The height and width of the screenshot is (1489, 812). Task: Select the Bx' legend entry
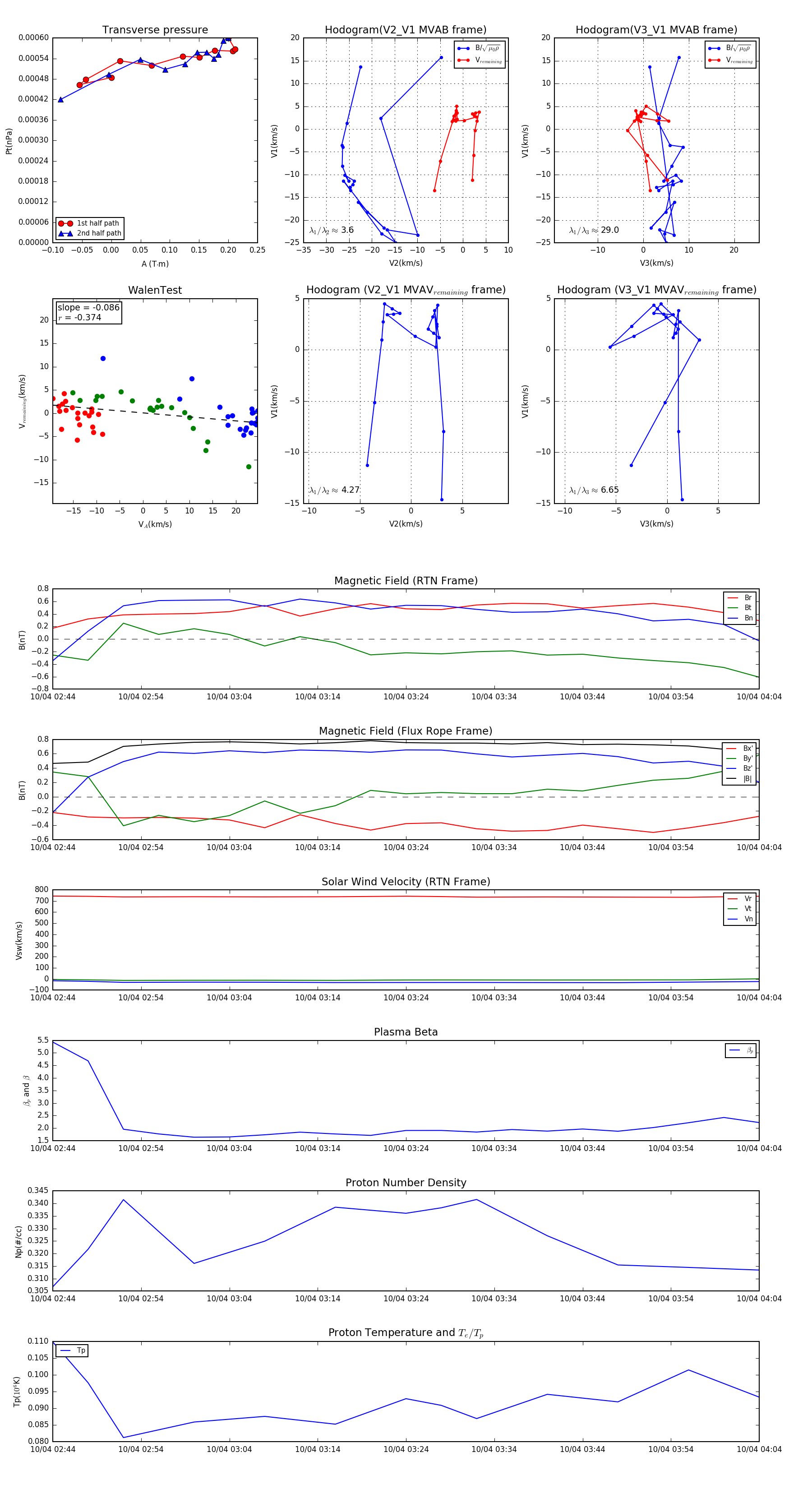click(x=739, y=749)
